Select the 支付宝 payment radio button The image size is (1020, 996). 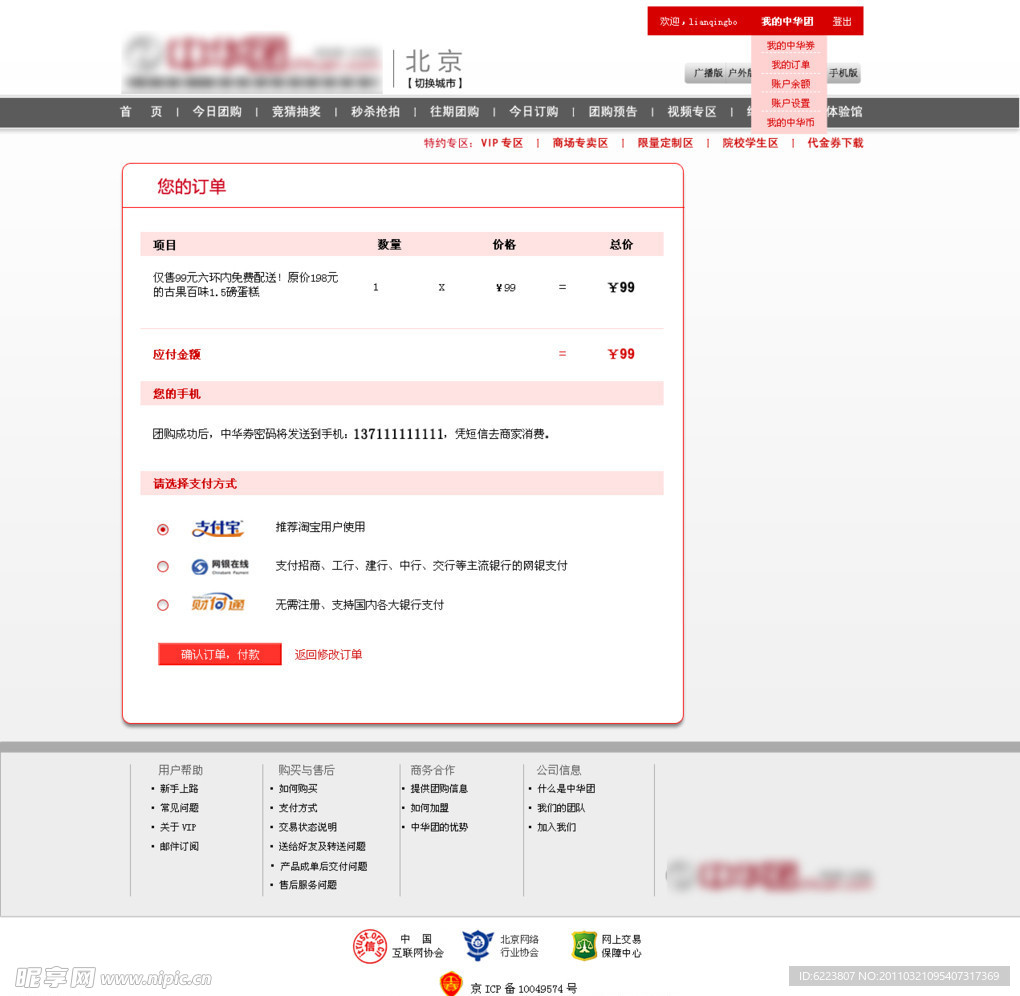[x=162, y=529]
